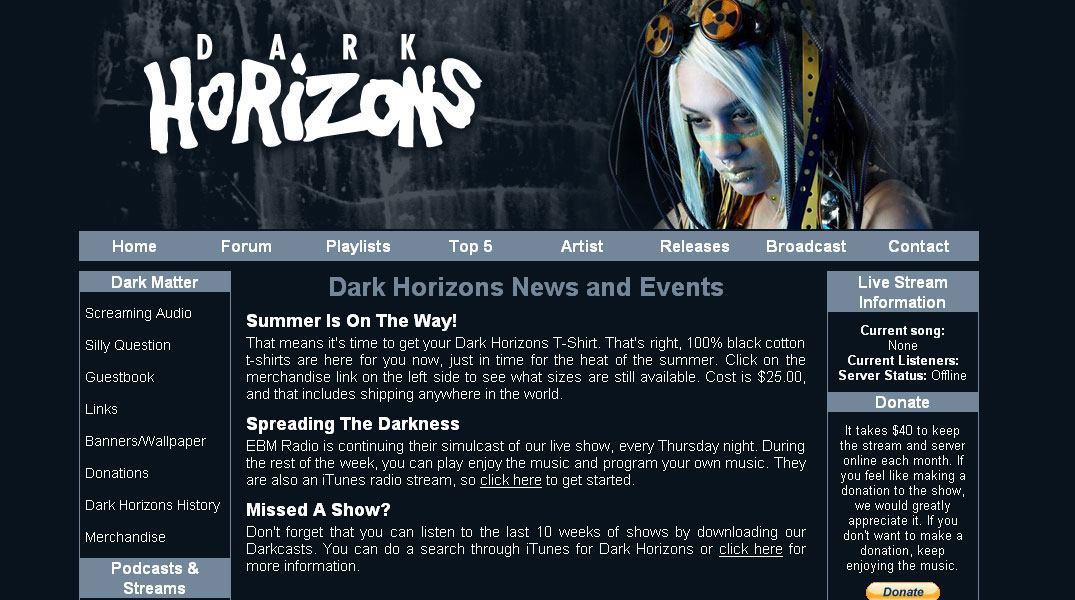Click Links in the Dark Matter sidebar
This screenshot has height=600, width=1075.
click(x=101, y=409)
